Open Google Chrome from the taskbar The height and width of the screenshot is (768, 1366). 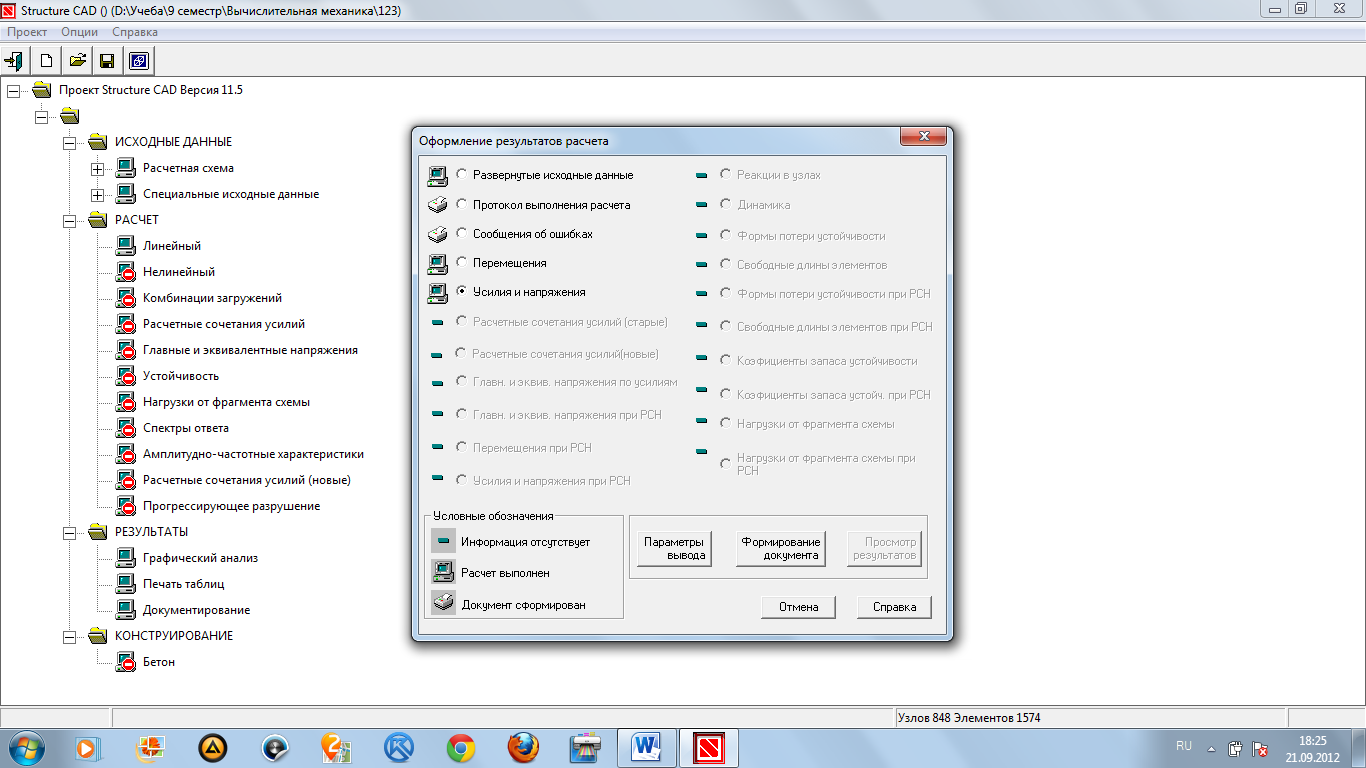tap(461, 748)
